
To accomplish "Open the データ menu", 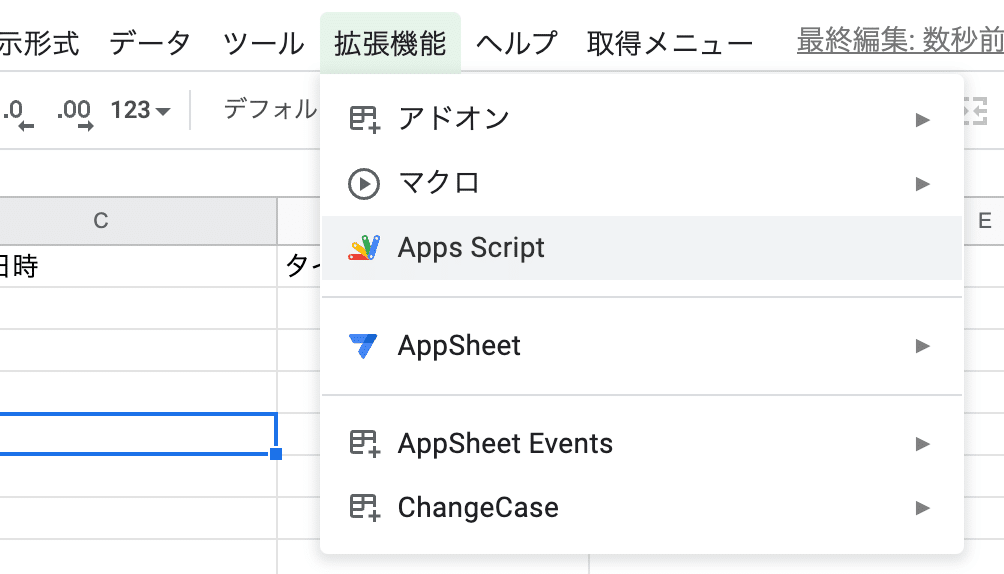I will click(x=150, y=43).
